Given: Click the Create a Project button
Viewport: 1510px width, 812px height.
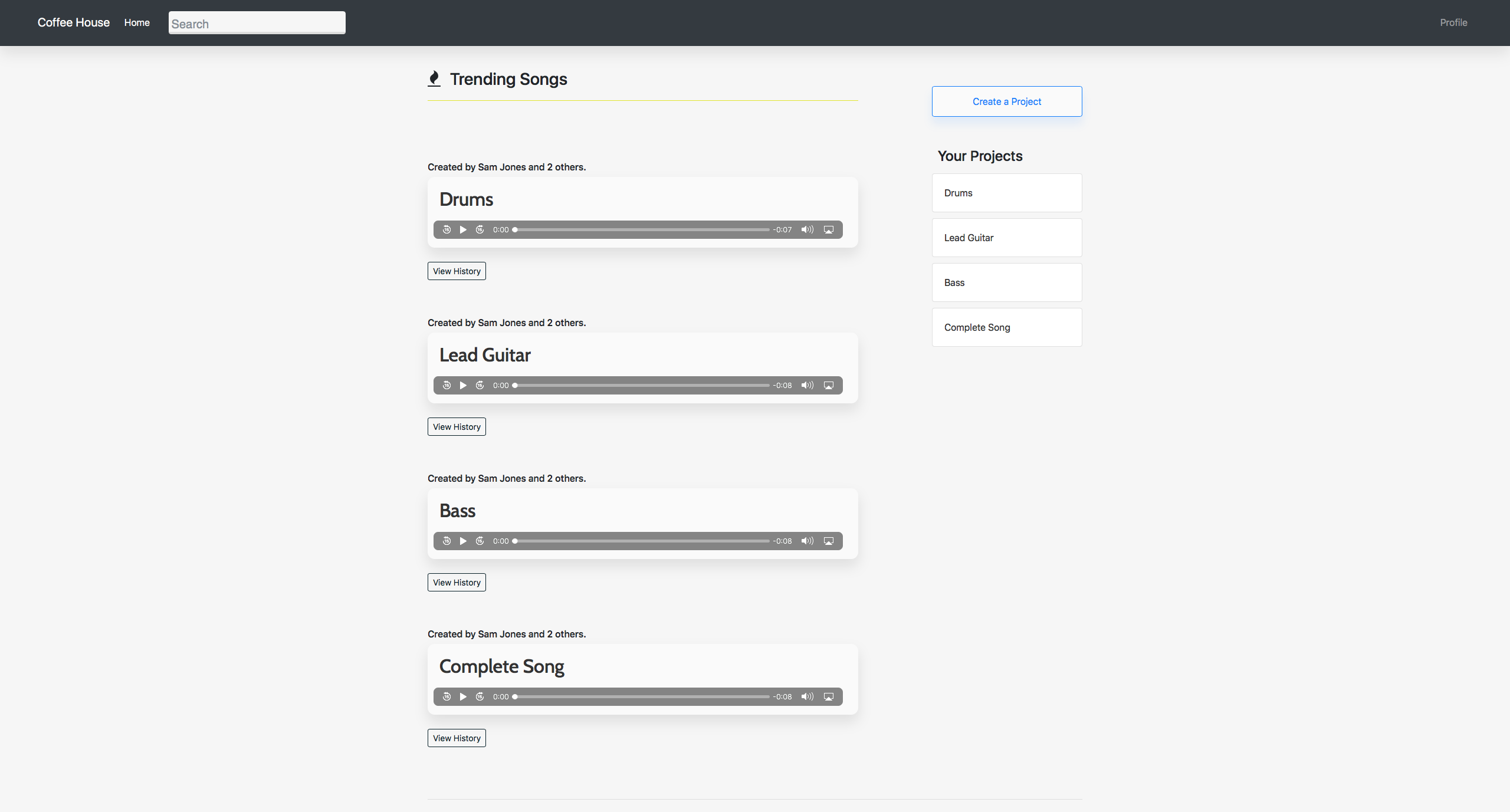Looking at the screenshot, I should tap(1006, 101).
